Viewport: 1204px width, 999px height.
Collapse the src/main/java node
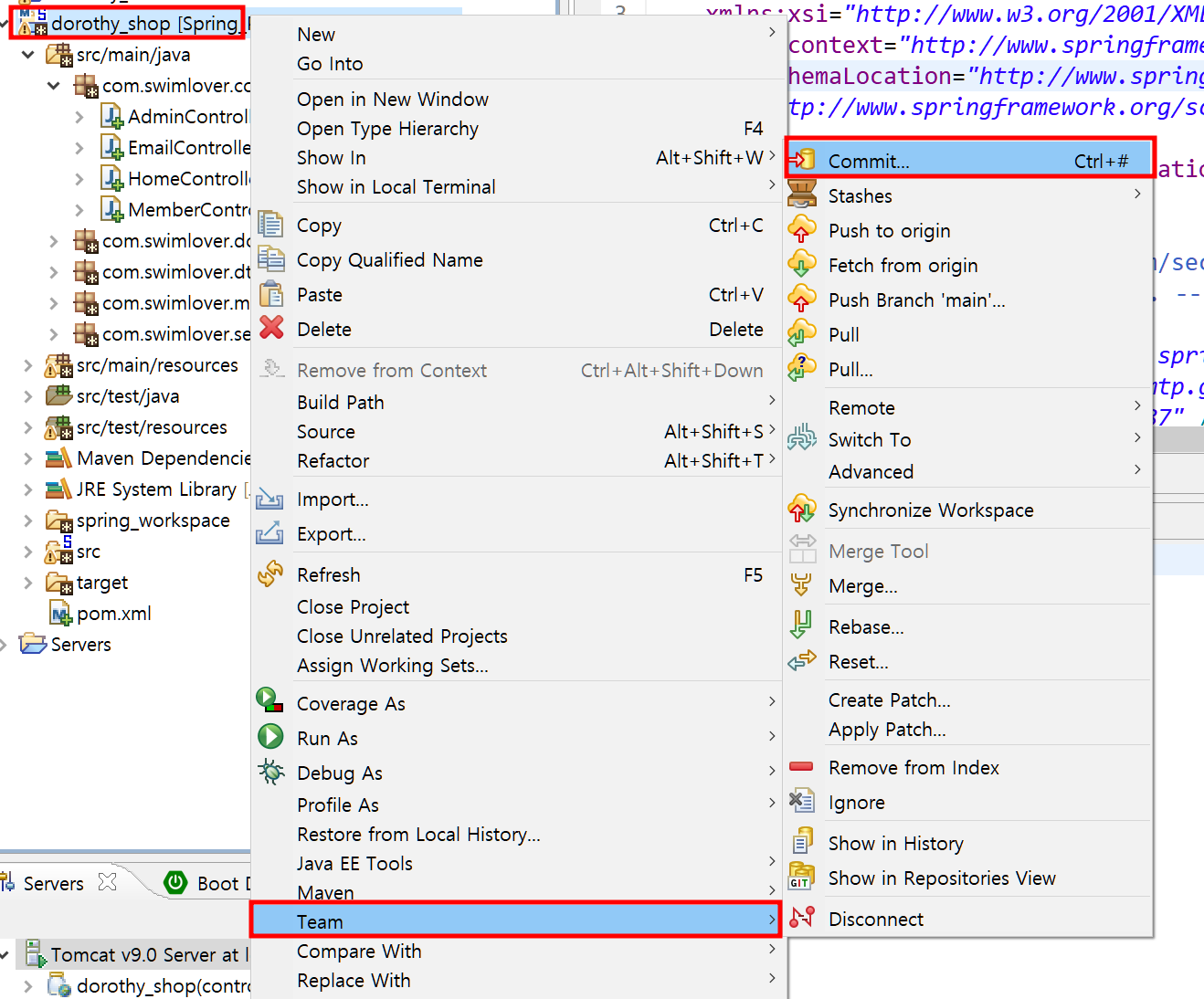pos(27,54)
